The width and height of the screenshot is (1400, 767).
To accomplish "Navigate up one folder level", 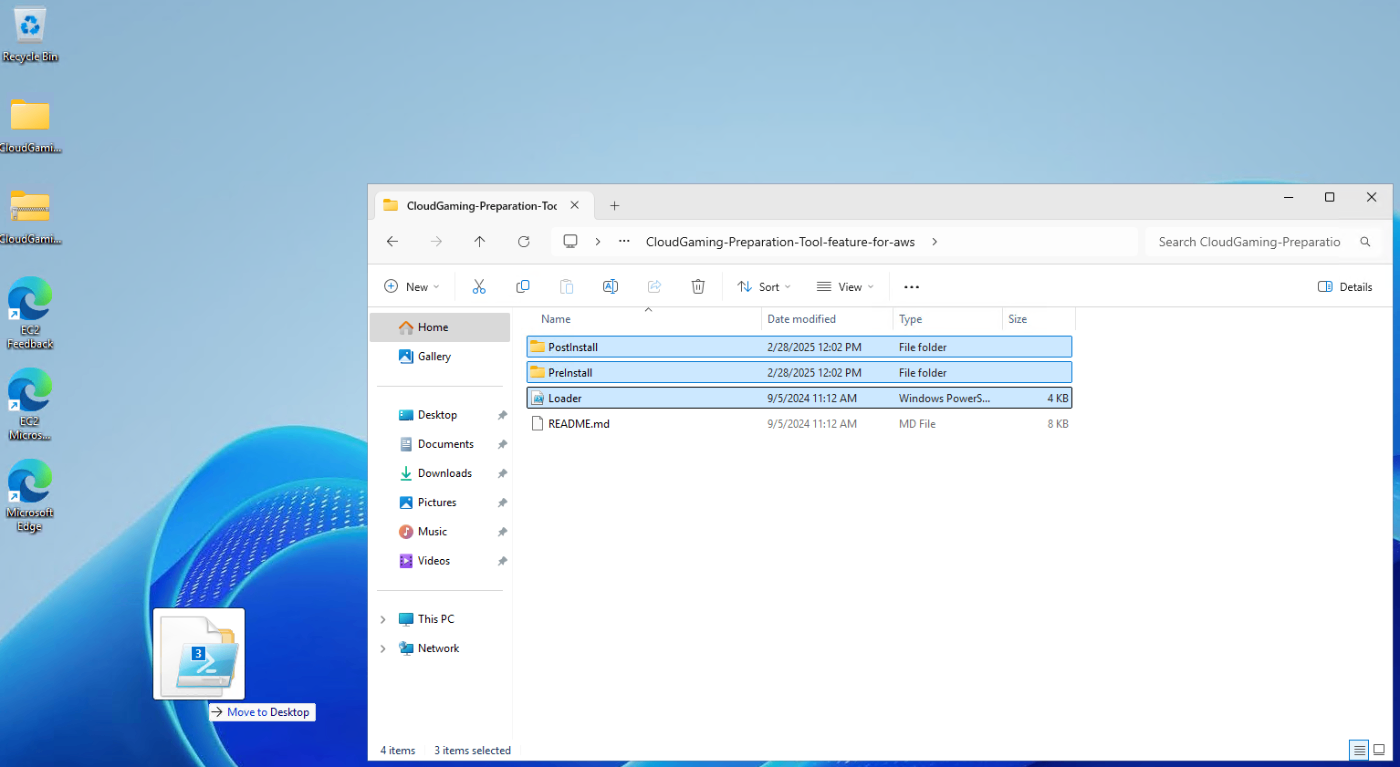I will (480, 242).
